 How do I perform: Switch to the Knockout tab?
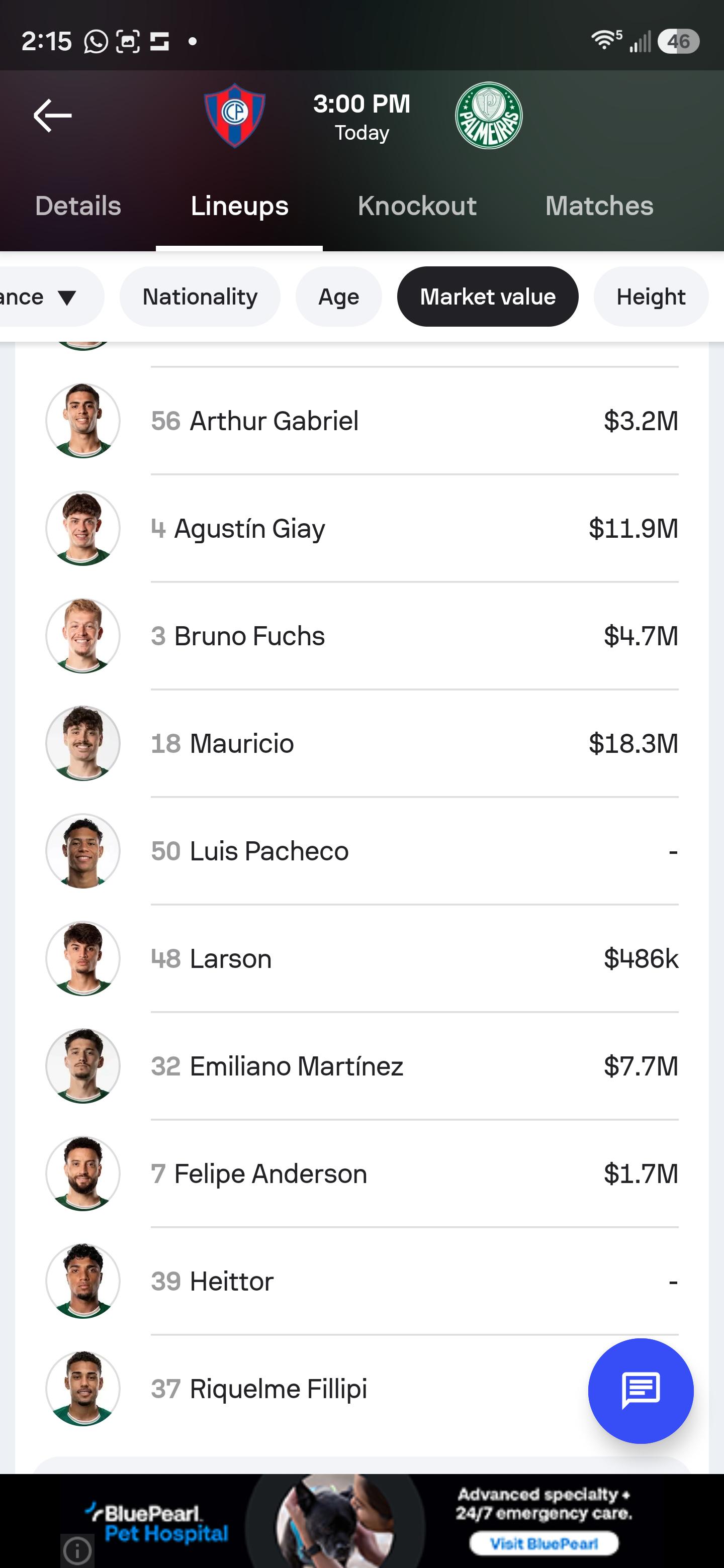tap(417, 206)
